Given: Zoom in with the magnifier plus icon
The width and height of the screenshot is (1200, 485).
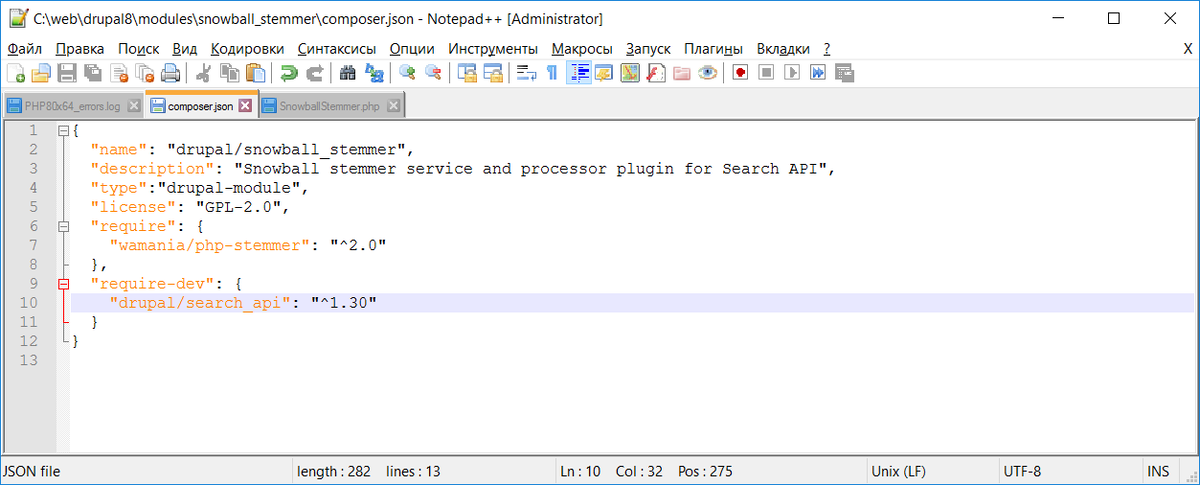Looking at the screenshot, I should pyautogui.click(x=407, y=72).
